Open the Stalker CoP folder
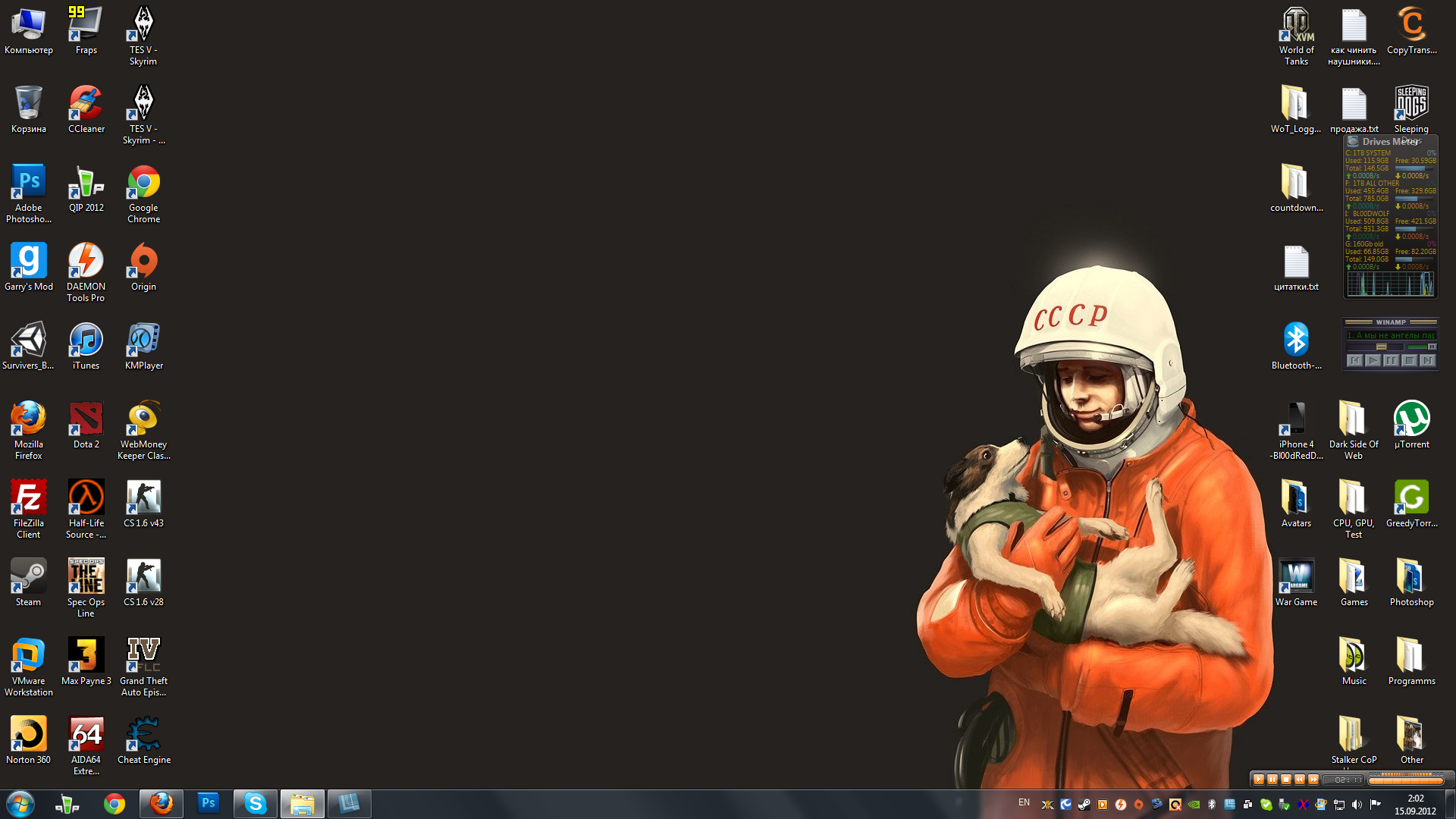The height and width of the screenshot is (819, 1456). pos(1354,741)
